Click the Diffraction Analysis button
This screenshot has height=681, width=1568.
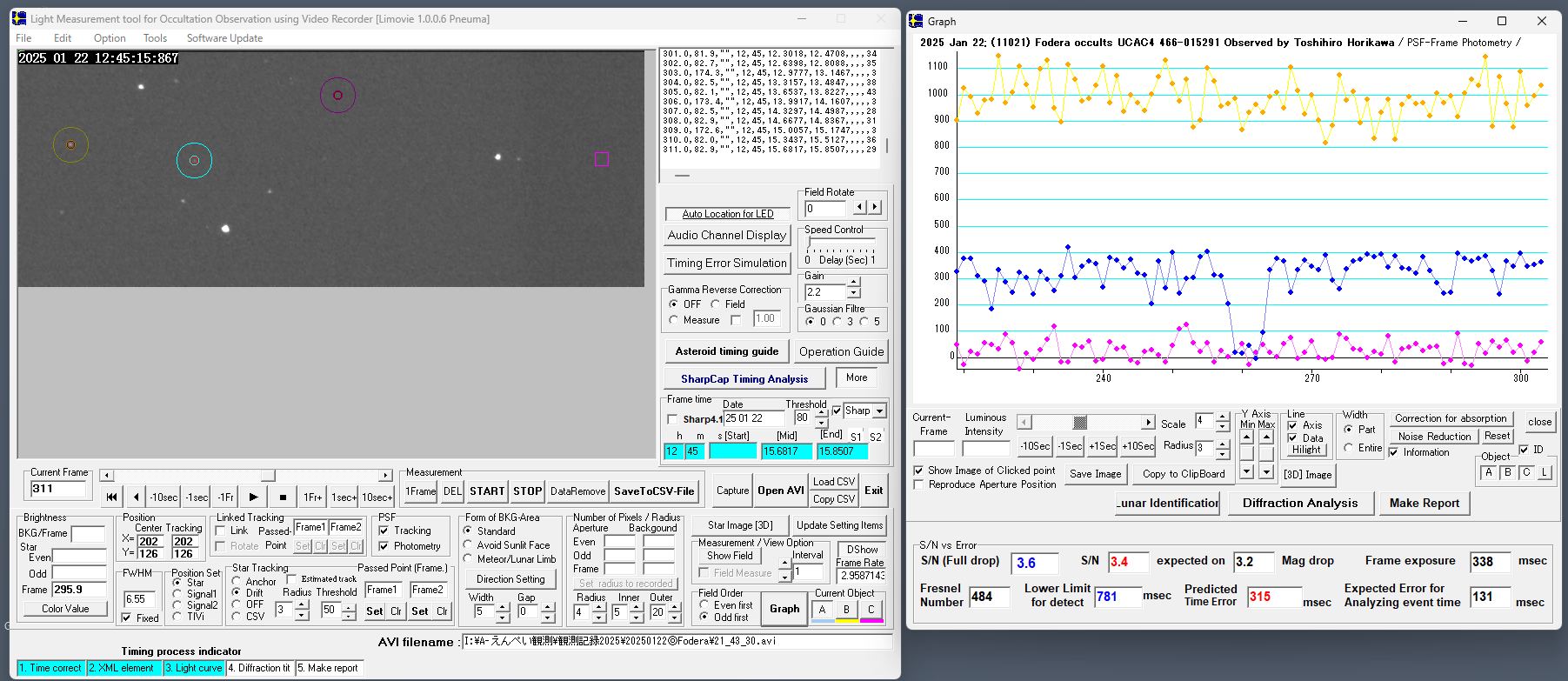1299,503
